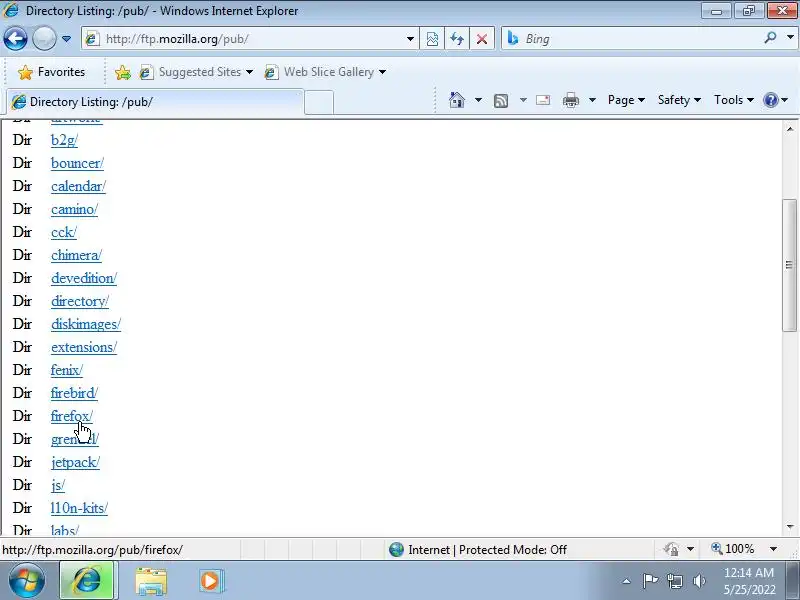Open the directory/ link
Viewport: 800px width, 600px height.
coord(80,301)
